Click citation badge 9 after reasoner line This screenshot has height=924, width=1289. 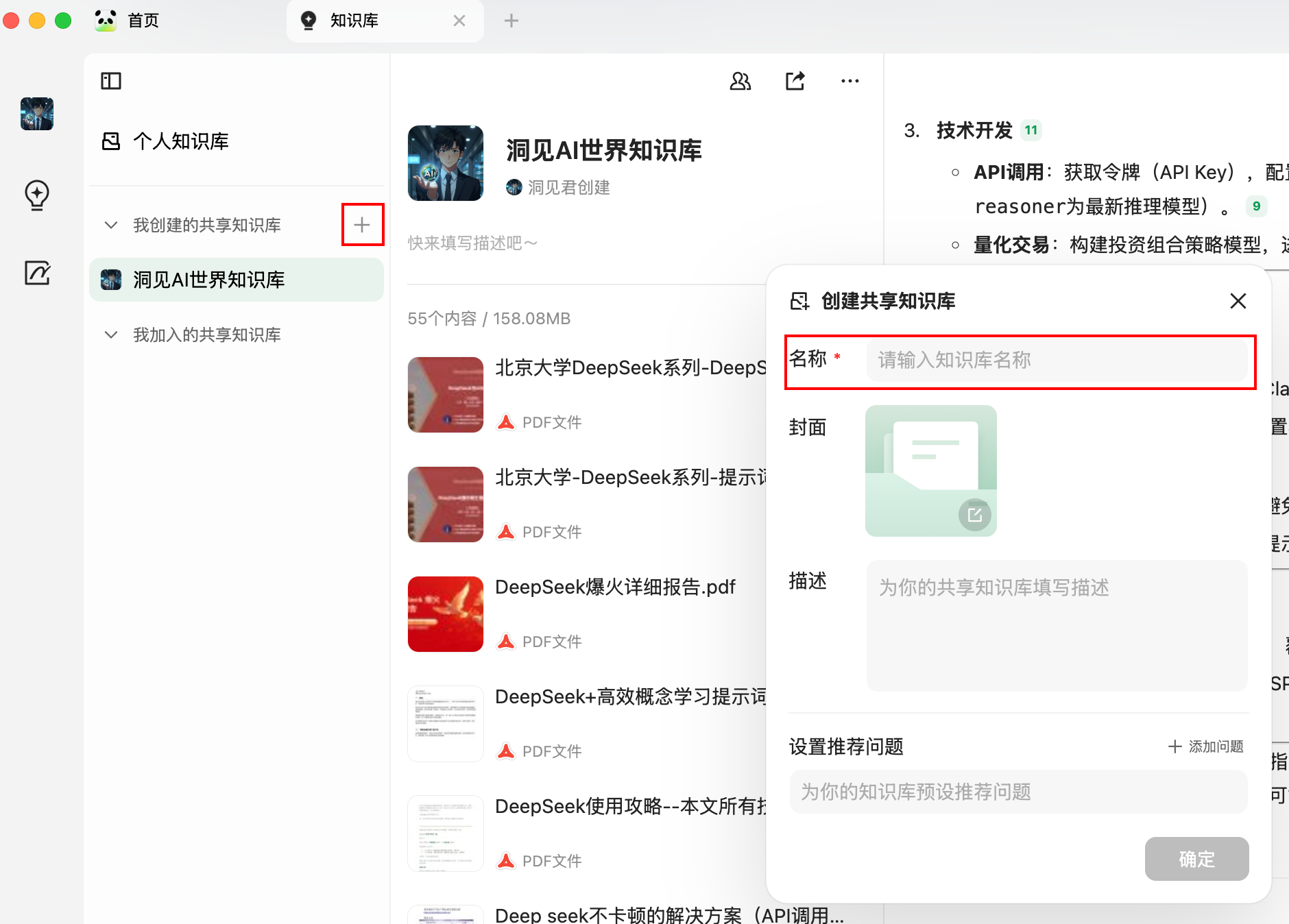tap(1256, 206)
